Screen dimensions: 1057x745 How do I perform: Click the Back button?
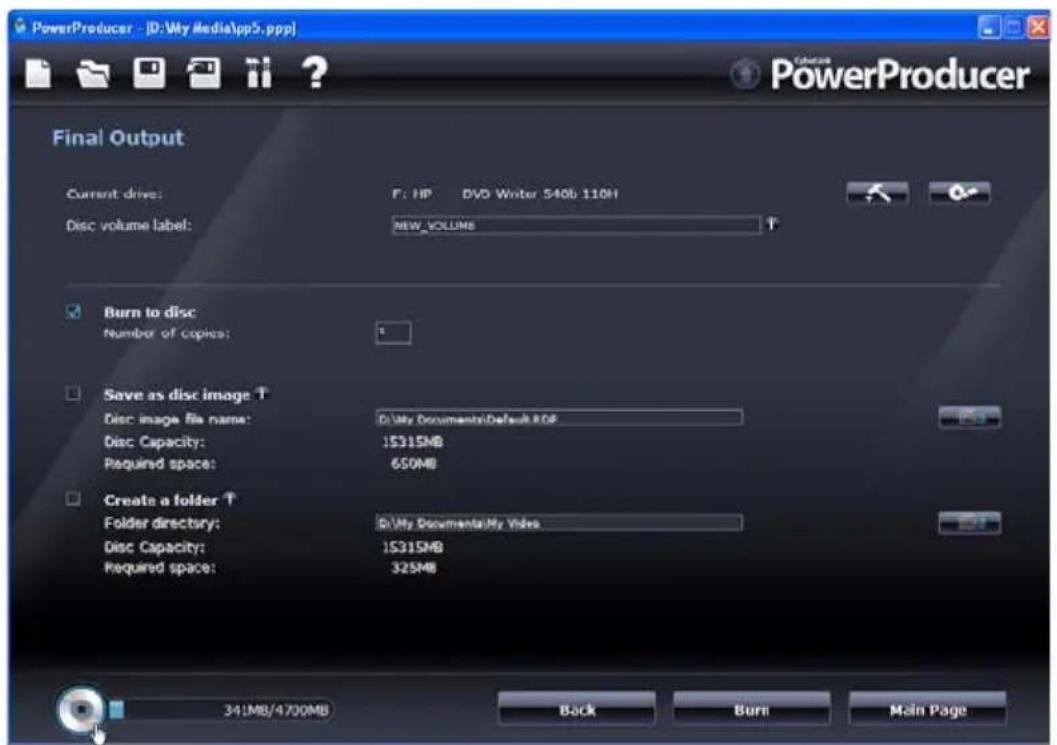coord(576,709)
